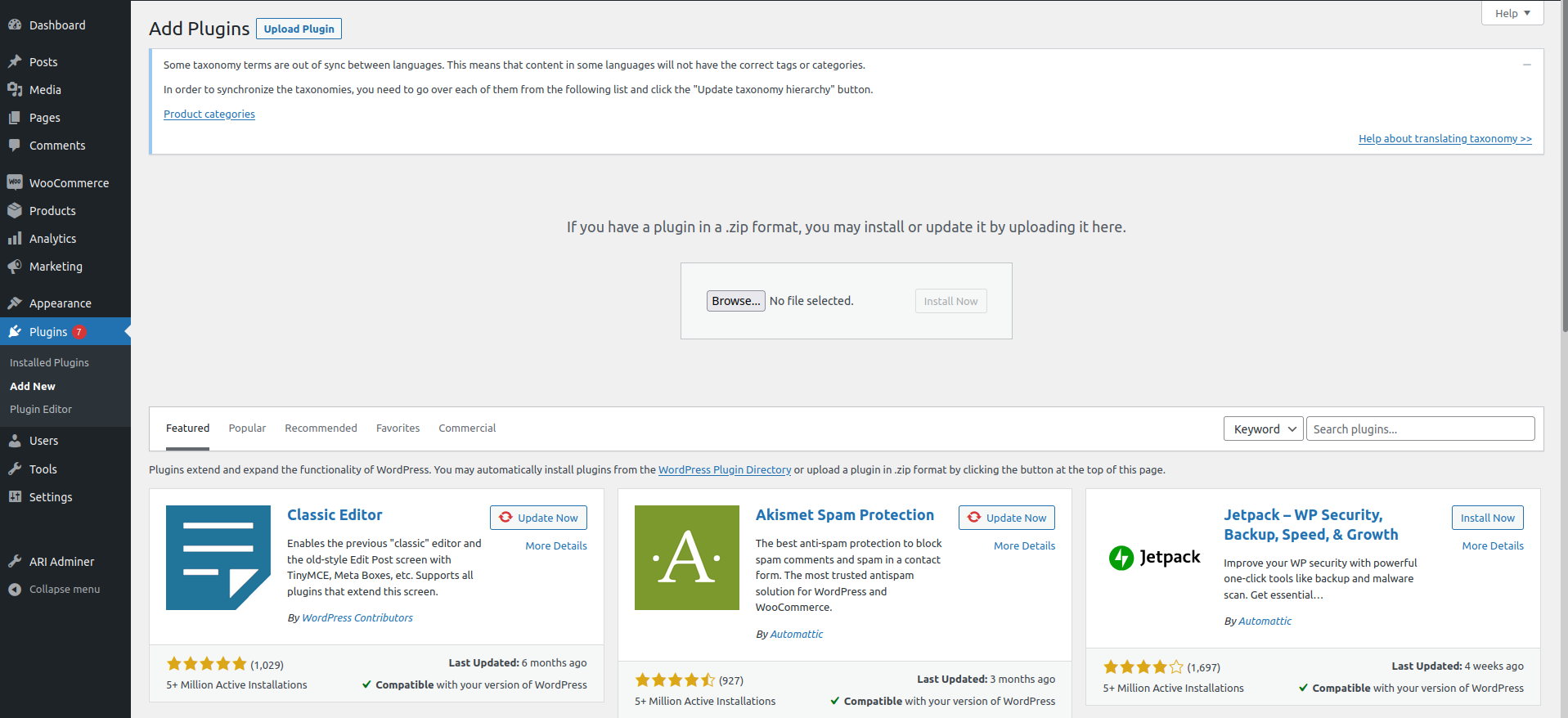Update the Akismet Spam Protection plugin
Screen dimensions: 1568x718
click(1007, 518)
